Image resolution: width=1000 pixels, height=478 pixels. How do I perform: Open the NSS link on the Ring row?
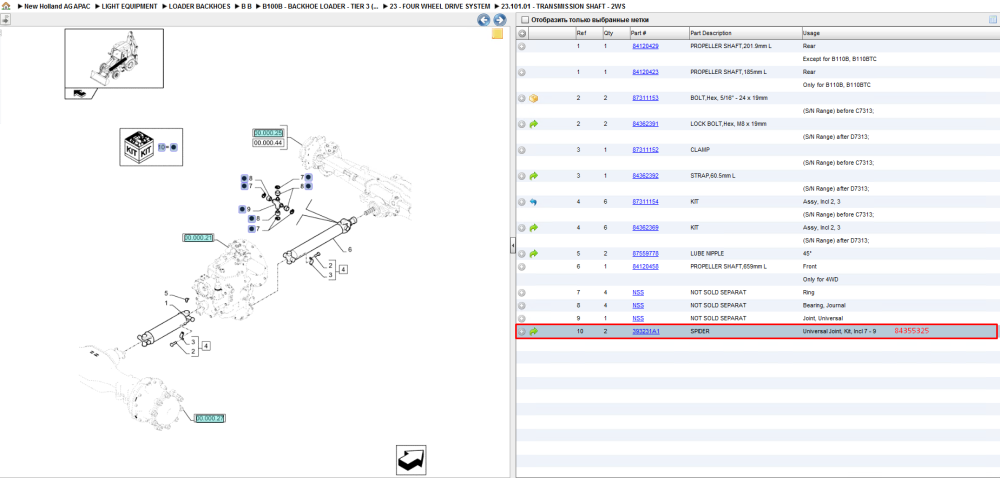pyautogui.click(x=638, y=292)
